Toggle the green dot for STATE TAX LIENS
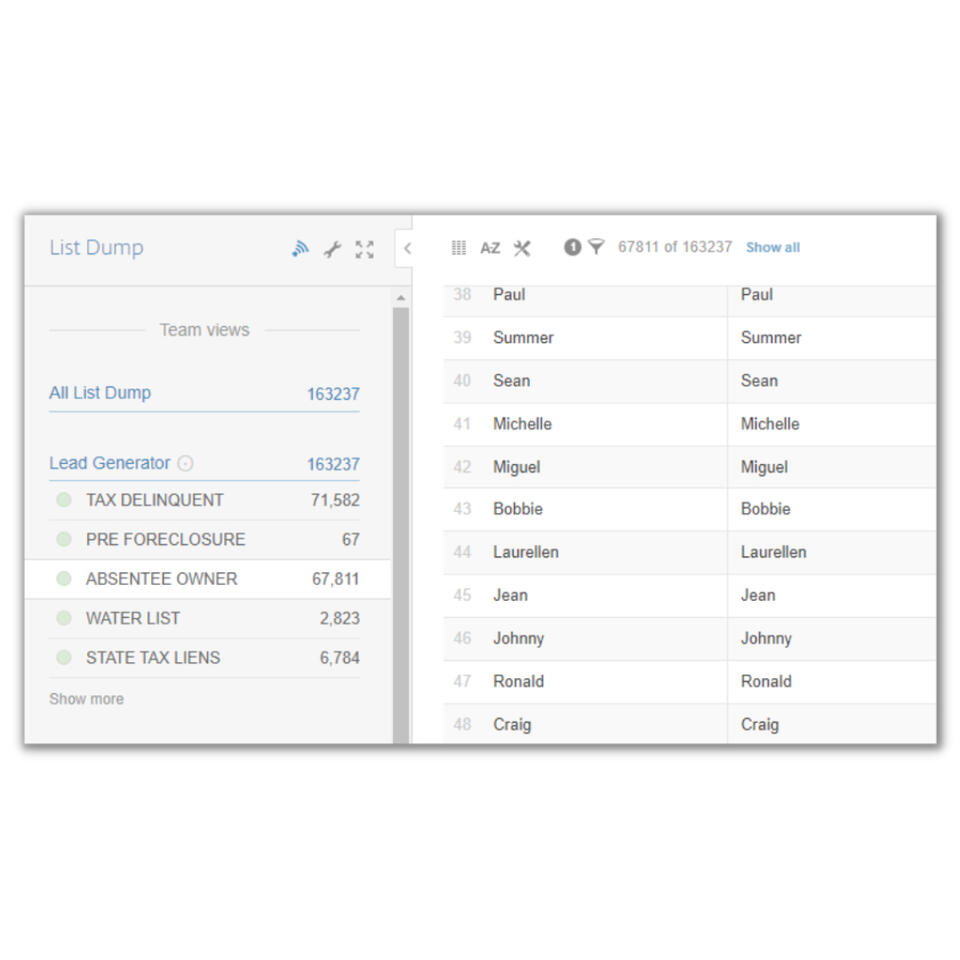960x960 pixels. (63, 657)
